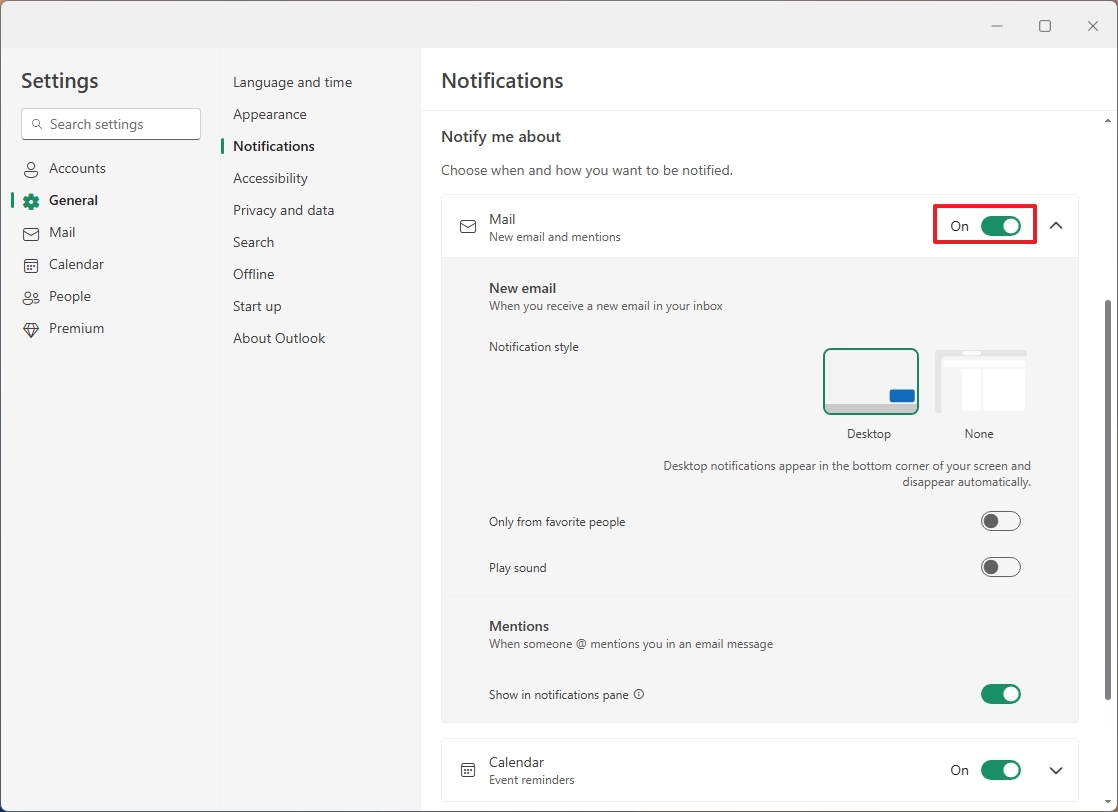Open Accounts settings category
Viewport: 1118px width, 812px height.
pos(77,168)
